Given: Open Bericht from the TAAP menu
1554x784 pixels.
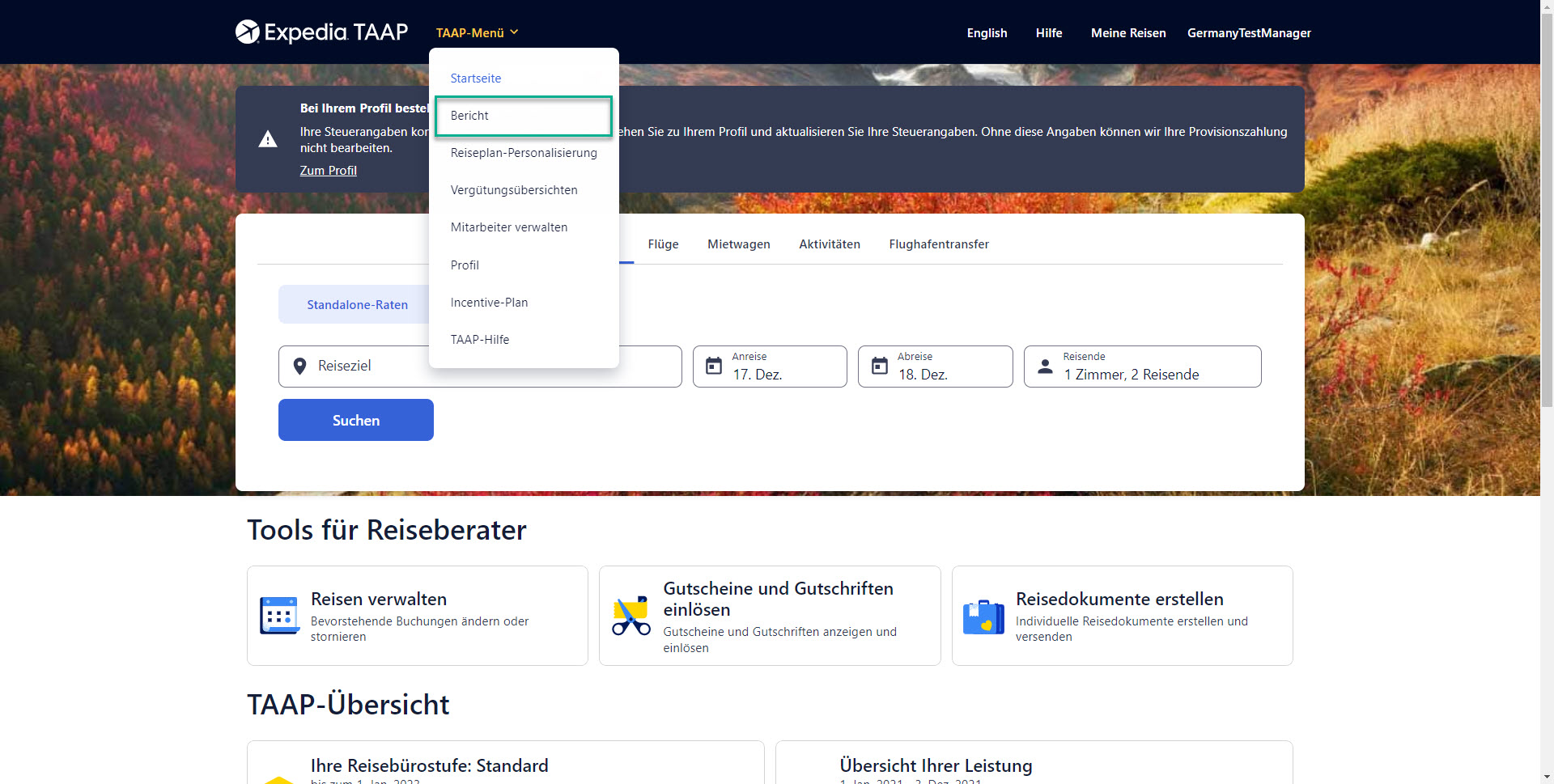Looking at the screenshot, I should (x=524, y=116).
